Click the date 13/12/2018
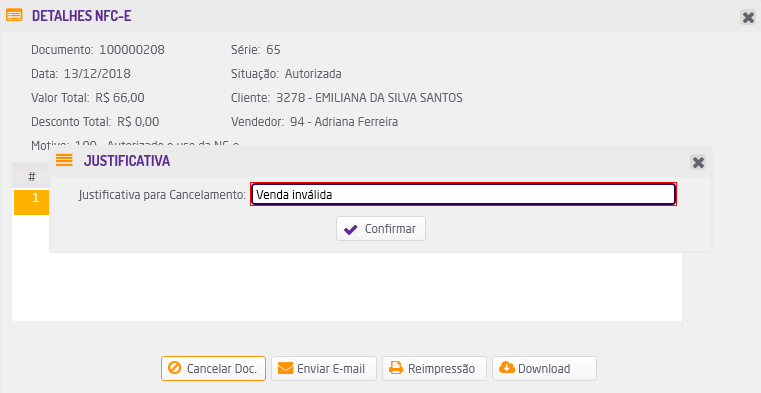 (97, 74)
